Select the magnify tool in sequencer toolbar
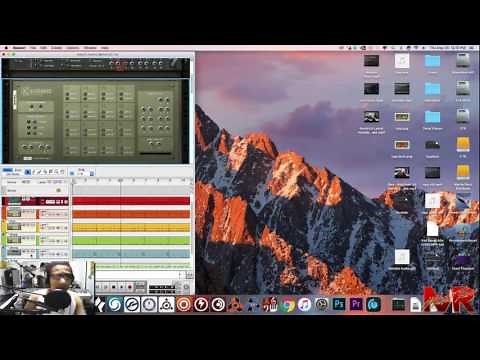The image size is (480, 360). click(56, 172)
